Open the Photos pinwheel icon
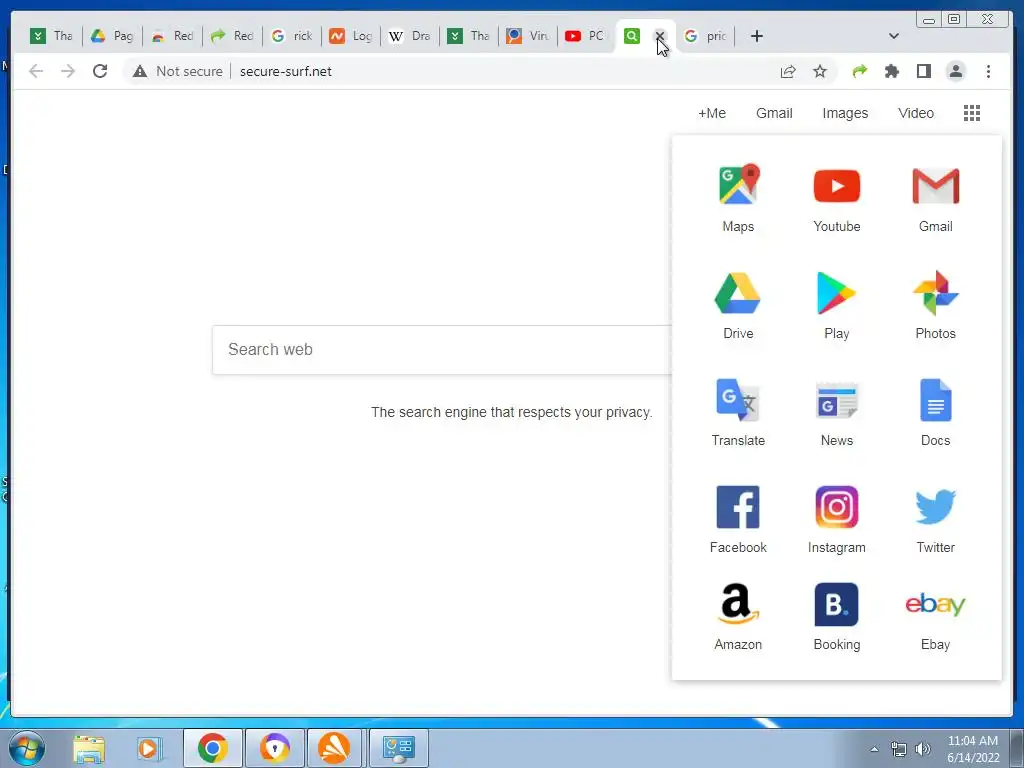Screen dimensions: 1024x768 935,293
